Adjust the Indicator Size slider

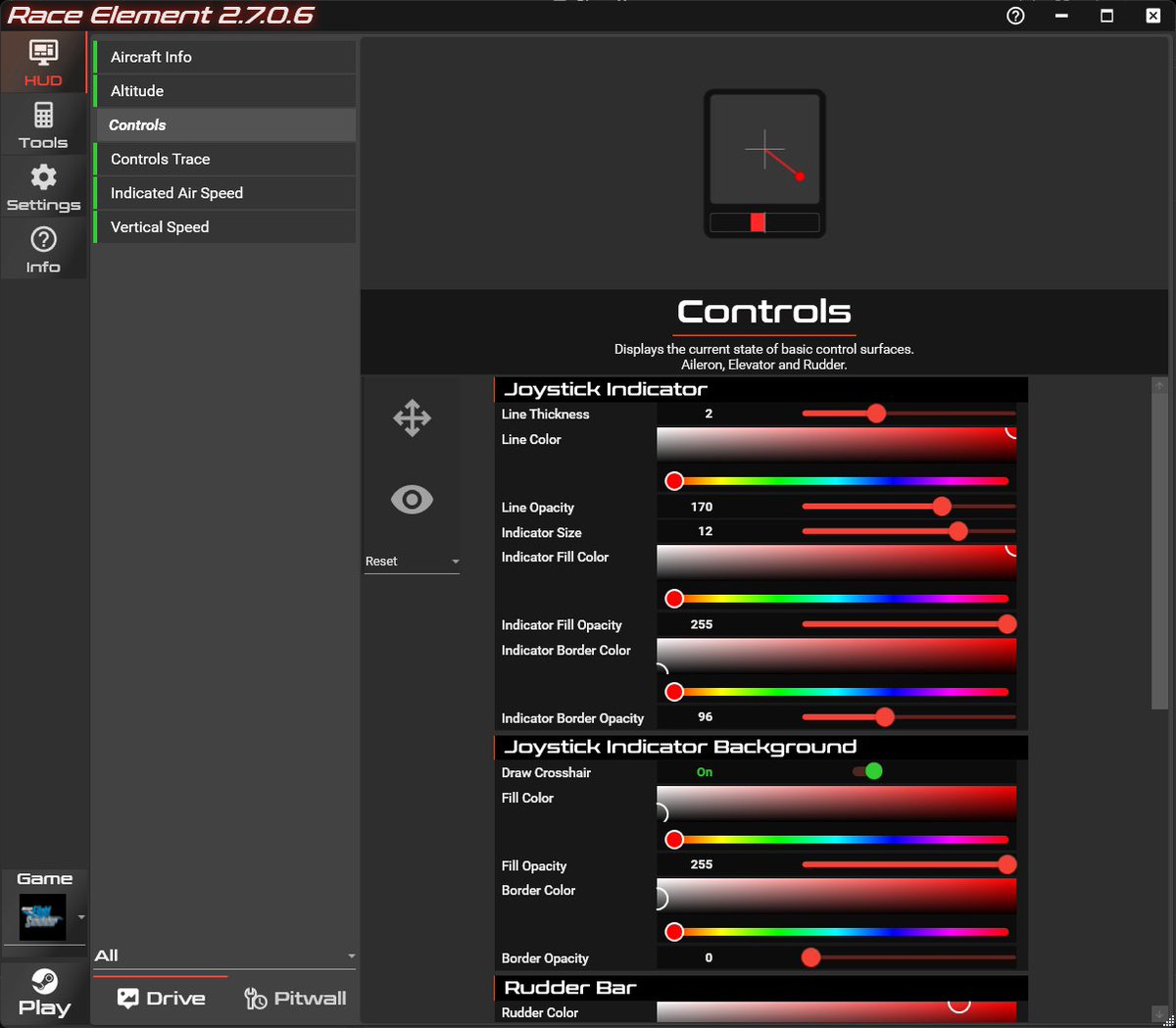coord(908,531)
